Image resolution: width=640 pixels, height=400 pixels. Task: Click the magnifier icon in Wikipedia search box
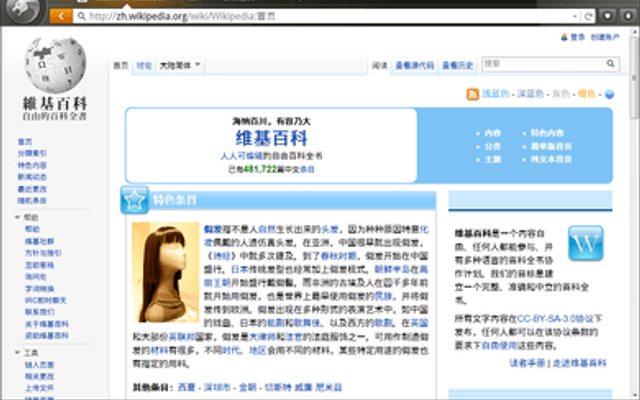610,64
